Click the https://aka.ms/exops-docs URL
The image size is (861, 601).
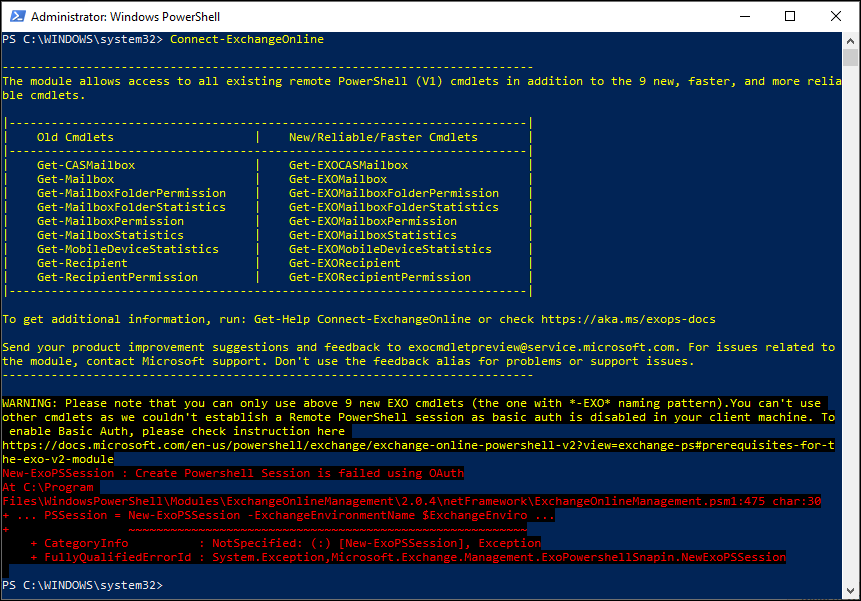click(628, 319)
